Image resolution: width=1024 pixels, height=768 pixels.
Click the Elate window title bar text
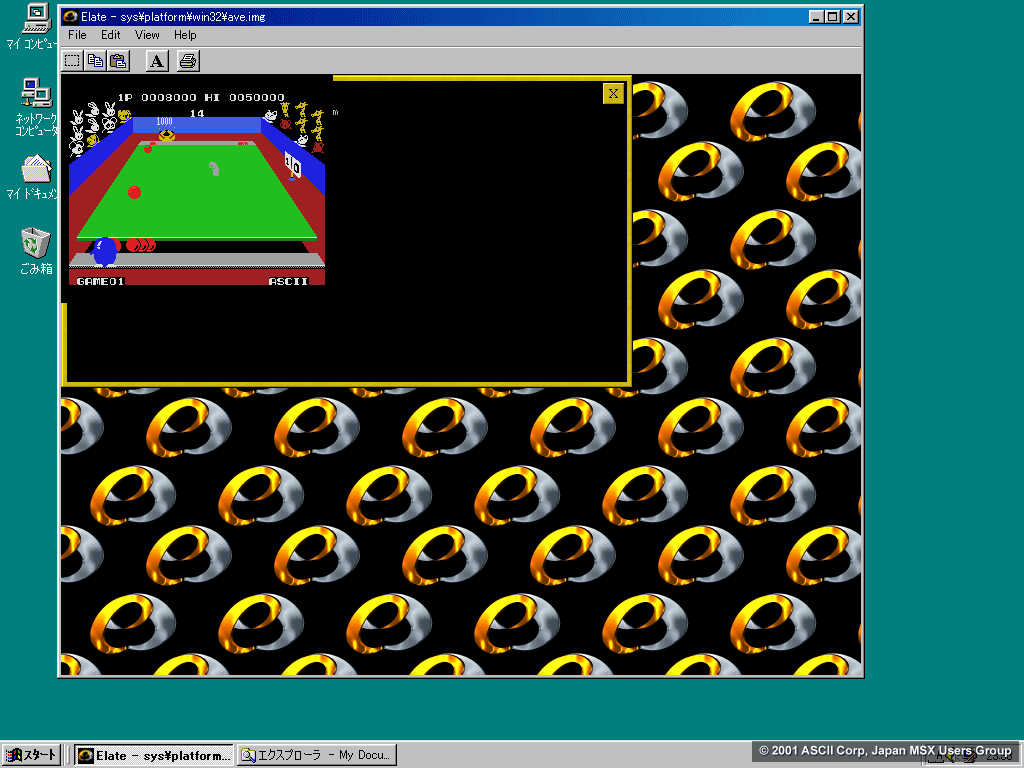click(173, 16)
